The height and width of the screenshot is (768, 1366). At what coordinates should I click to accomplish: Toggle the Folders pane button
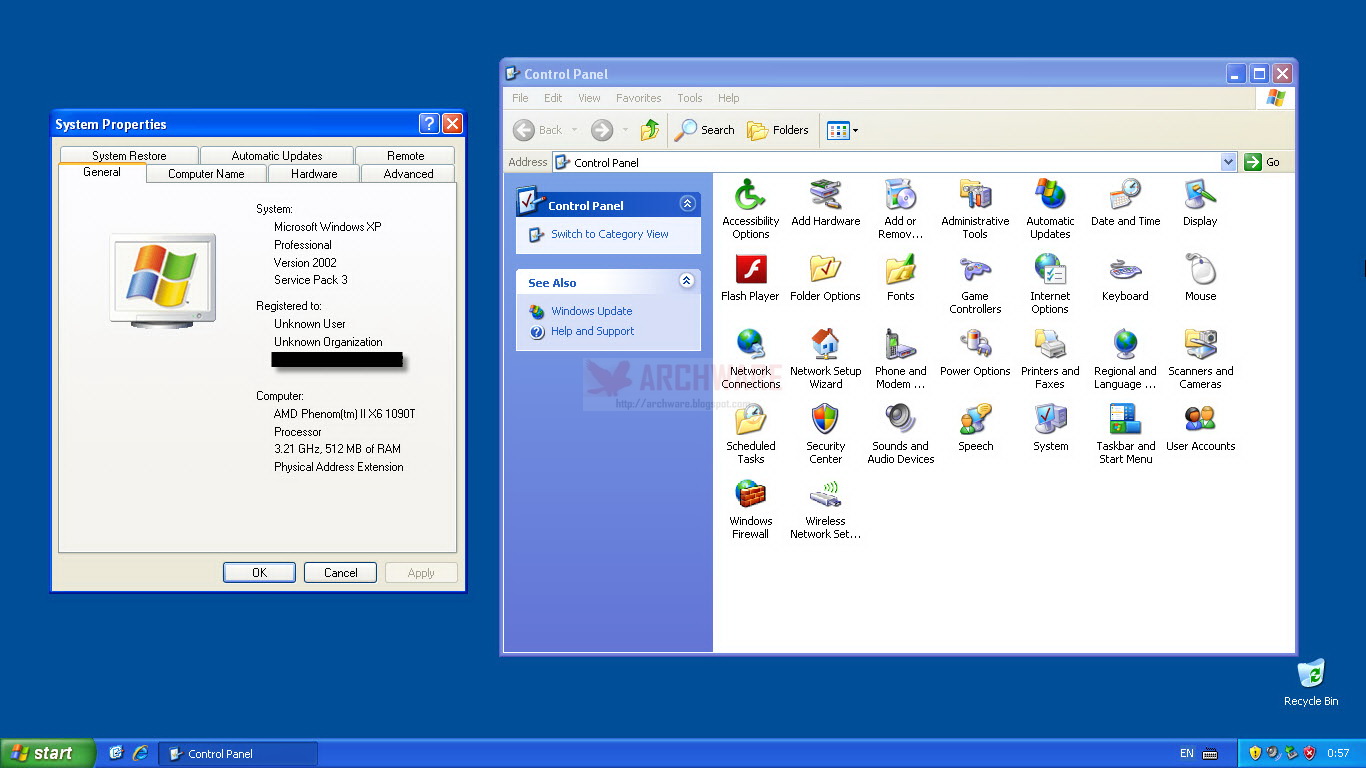coord(778,130)
